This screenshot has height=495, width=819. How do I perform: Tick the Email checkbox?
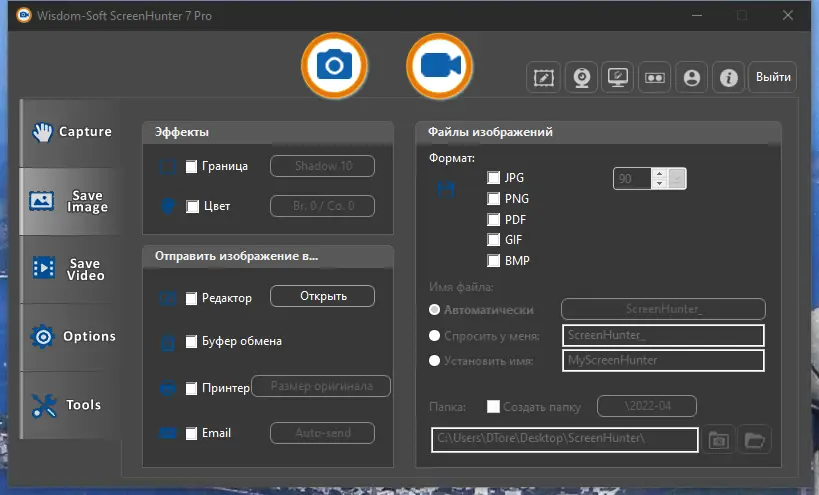tap(192, 433)
